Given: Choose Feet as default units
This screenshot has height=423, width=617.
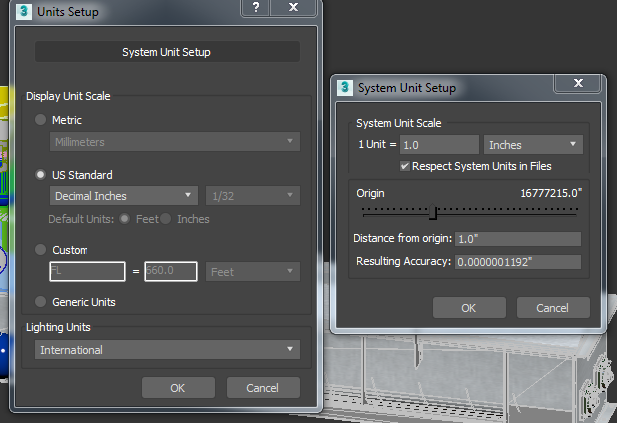Looking at the screenshot, I should [x=125, y=219].
